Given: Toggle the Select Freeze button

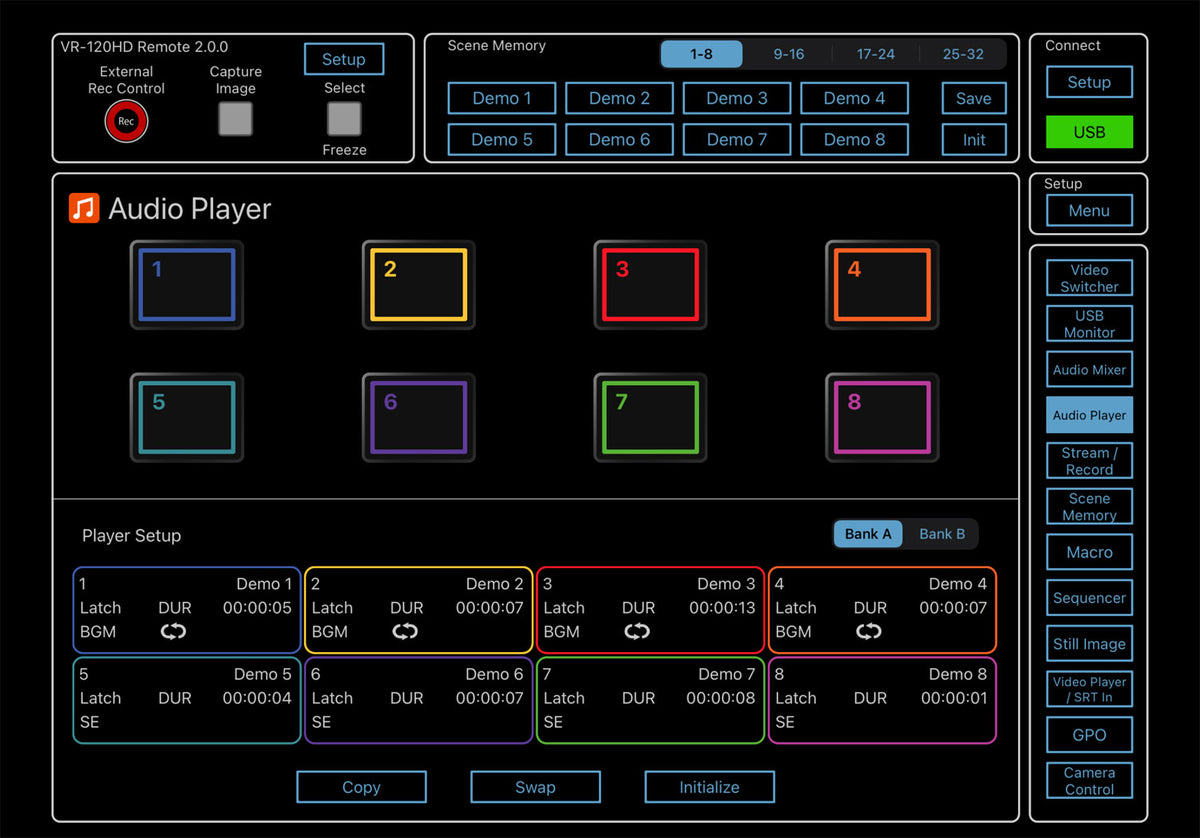Looking at the screenshot, I should tap(344, 119).
